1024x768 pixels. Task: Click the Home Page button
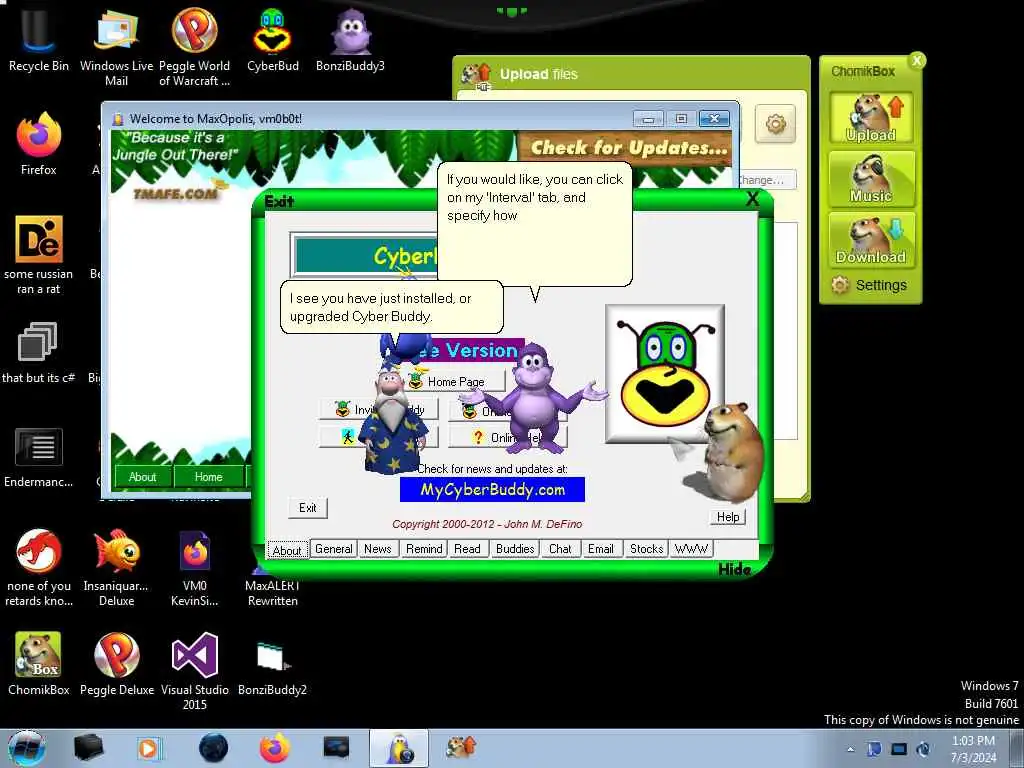point(455,381)
